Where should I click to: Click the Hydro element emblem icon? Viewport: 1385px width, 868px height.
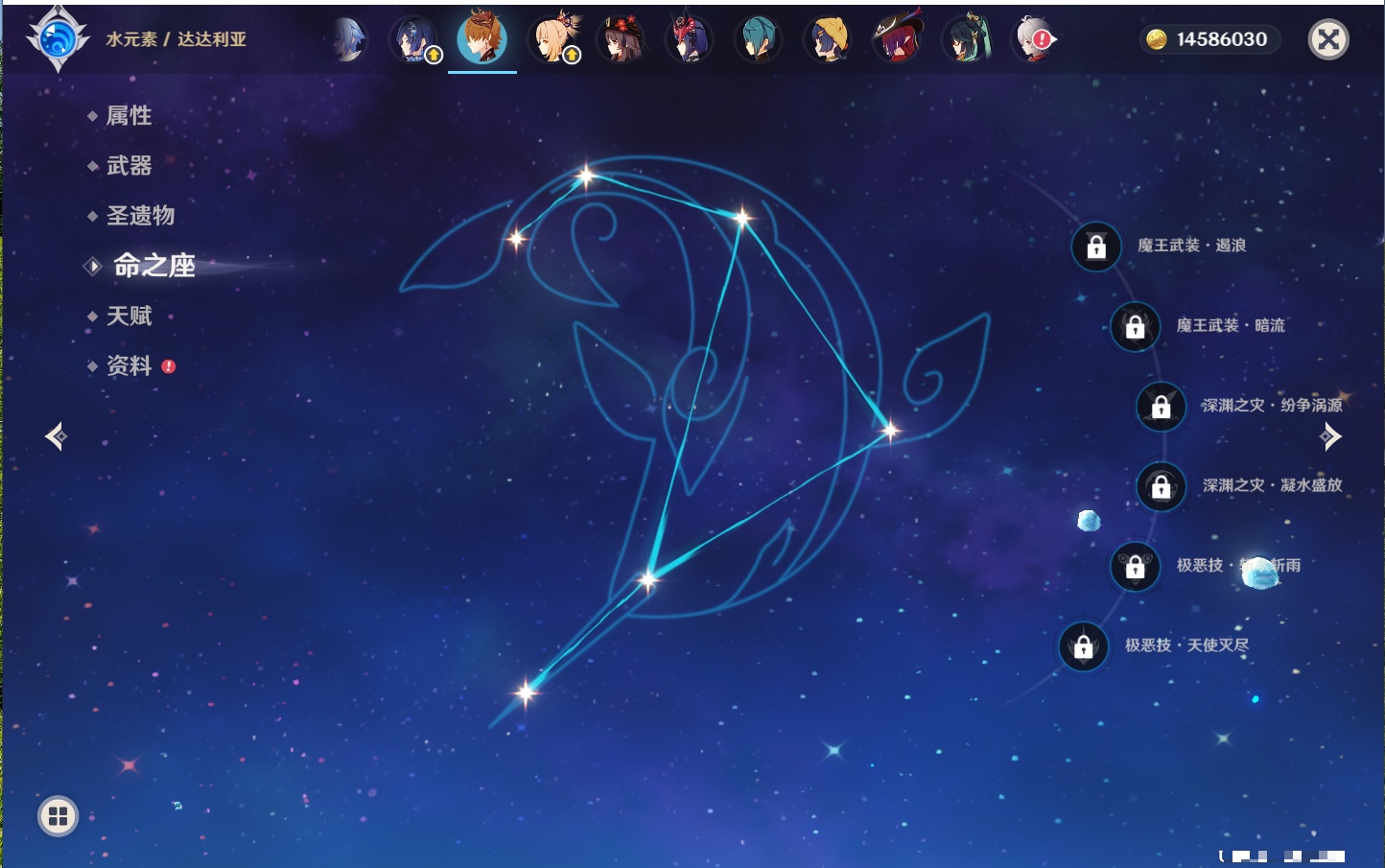coord(58,39)
